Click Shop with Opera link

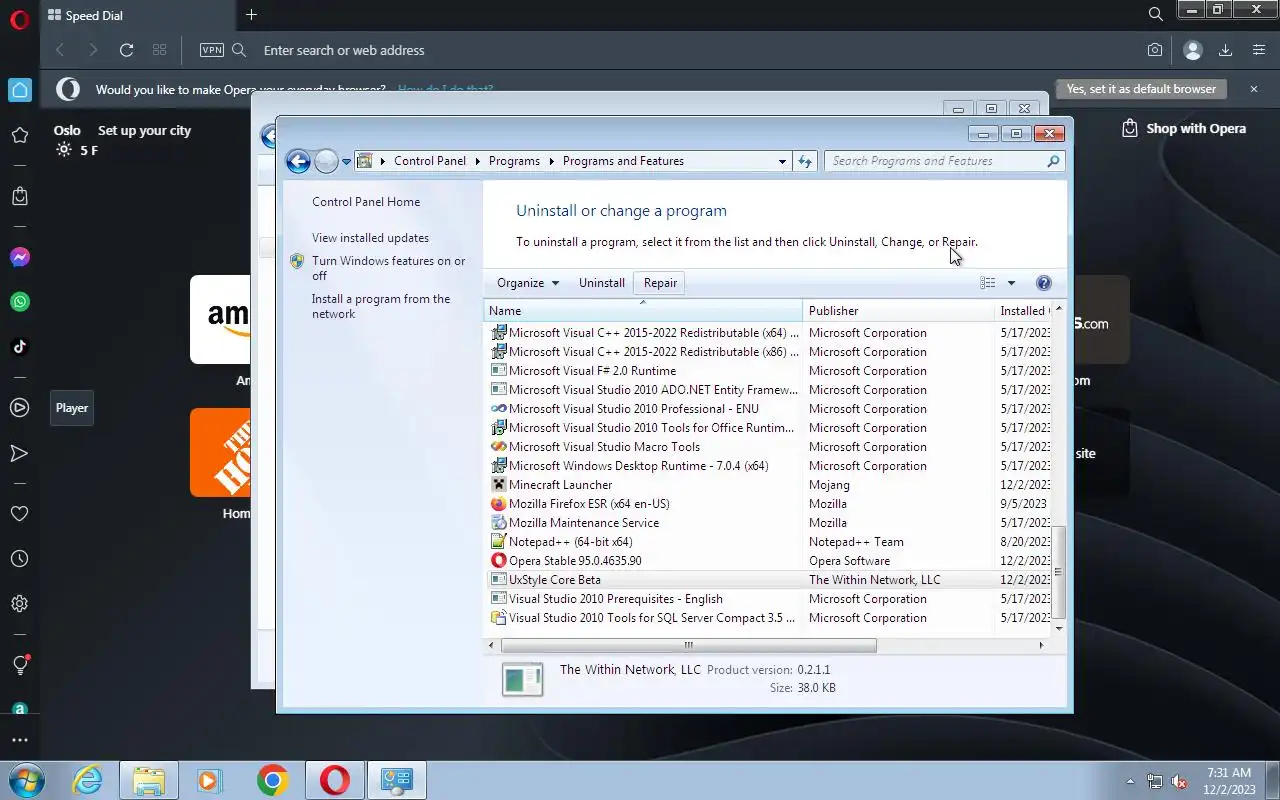pos(1185,128)
